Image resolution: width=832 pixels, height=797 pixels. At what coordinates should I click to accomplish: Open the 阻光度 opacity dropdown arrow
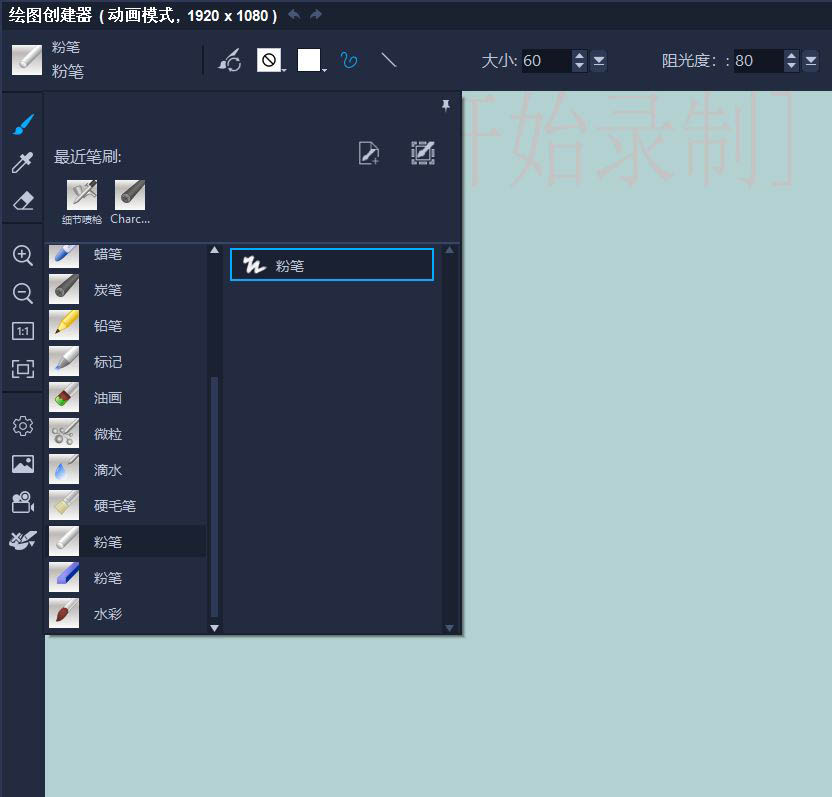click(810, 61)
